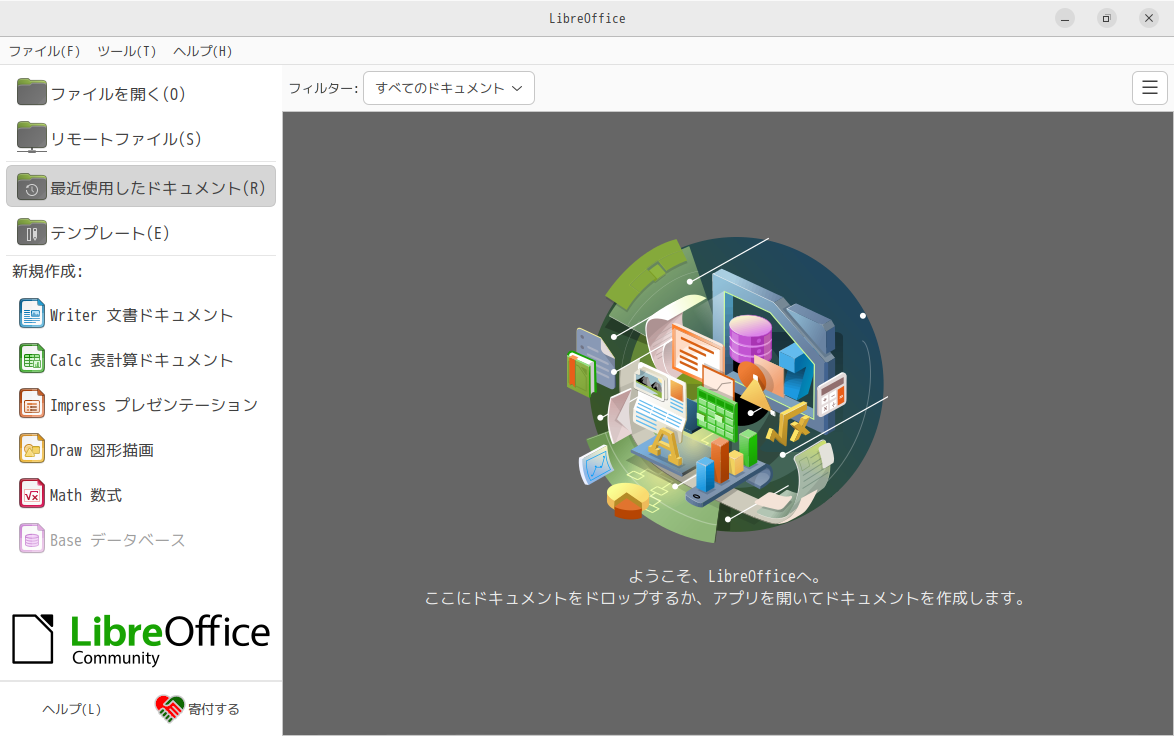1174x736 pixels.
Task: Click the Remote Files folder icon
Action: tap(32, 138)
